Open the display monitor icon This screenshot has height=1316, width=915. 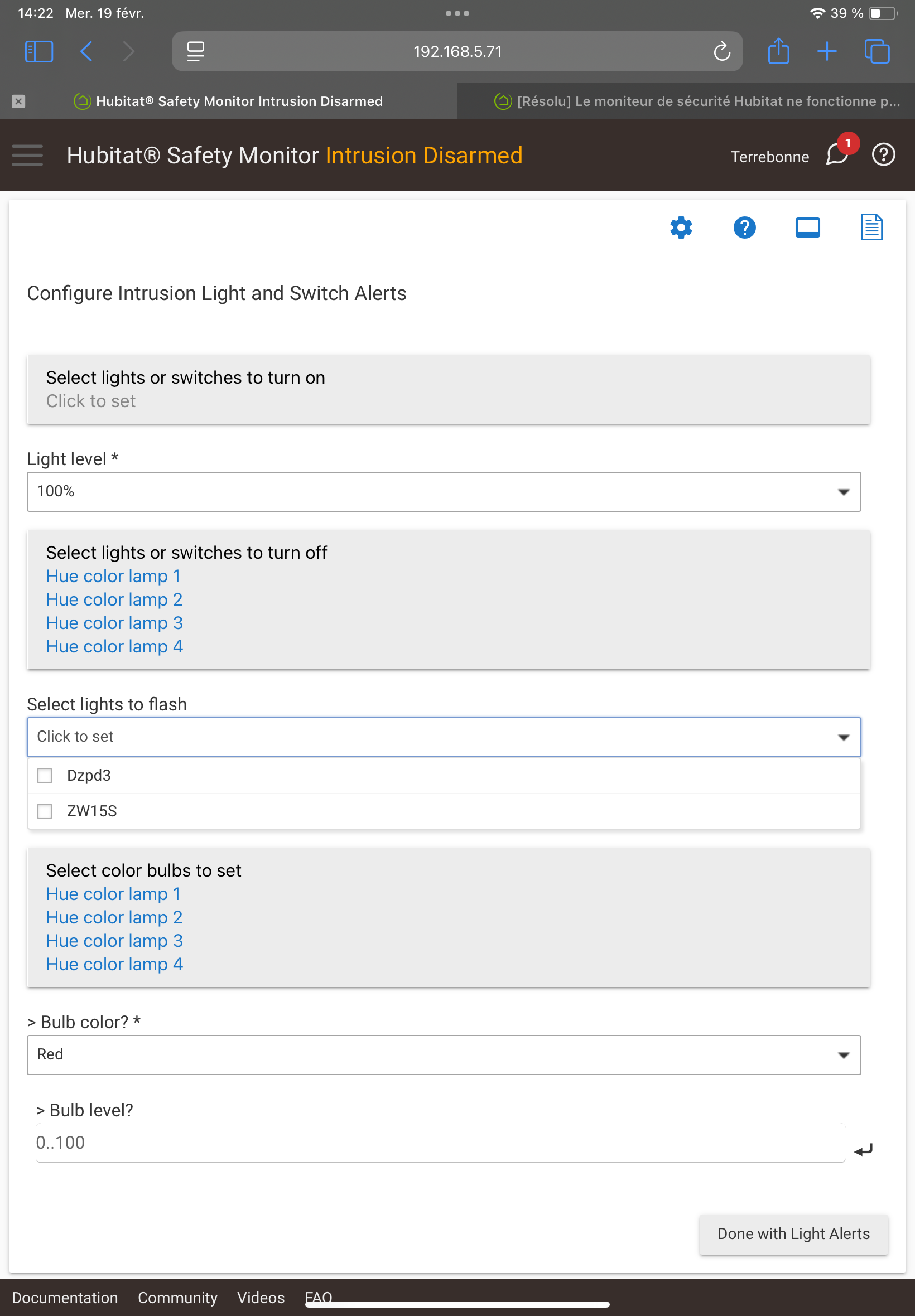point(807,228)
